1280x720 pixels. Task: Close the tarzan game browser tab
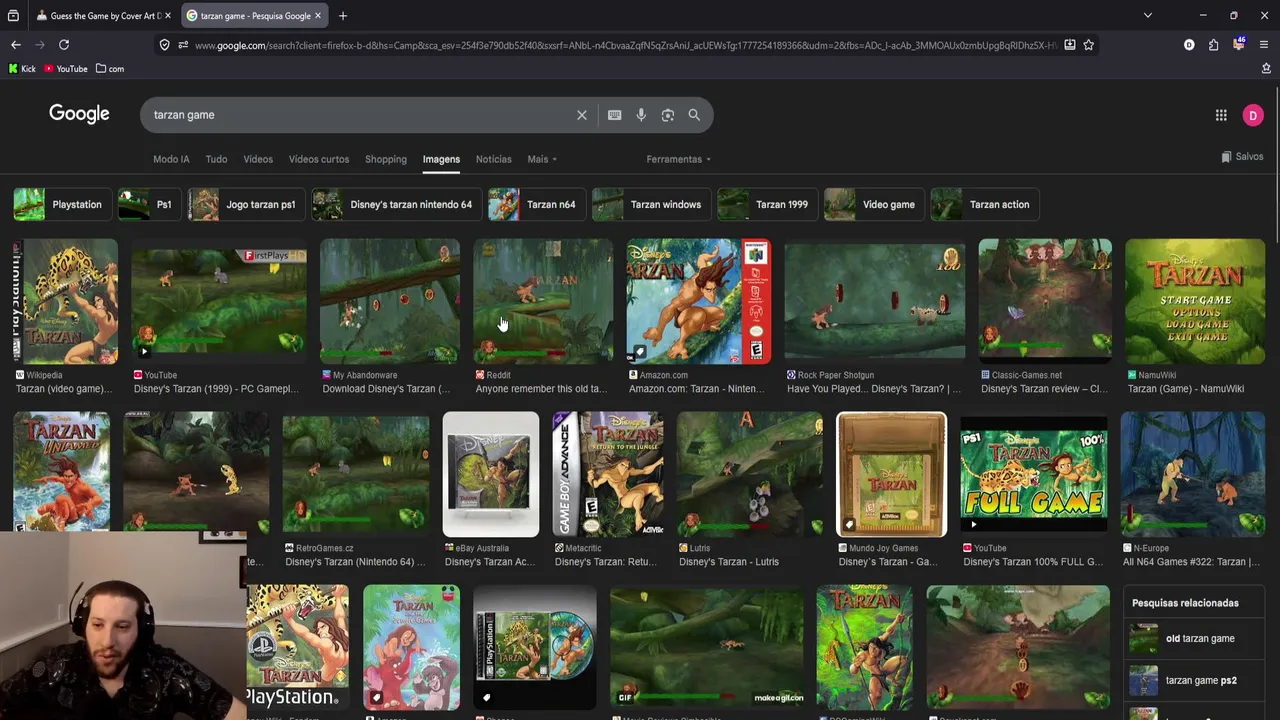point(318,16)
